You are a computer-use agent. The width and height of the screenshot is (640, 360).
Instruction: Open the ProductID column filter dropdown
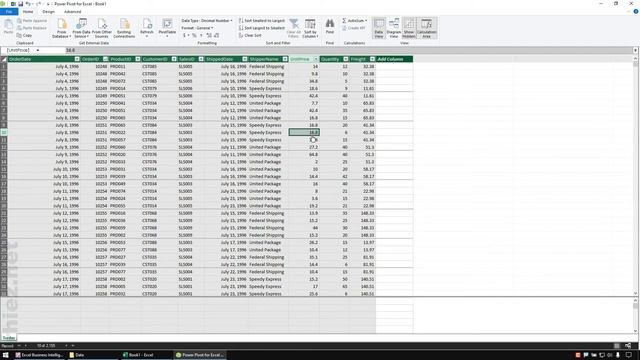point(138,59)
